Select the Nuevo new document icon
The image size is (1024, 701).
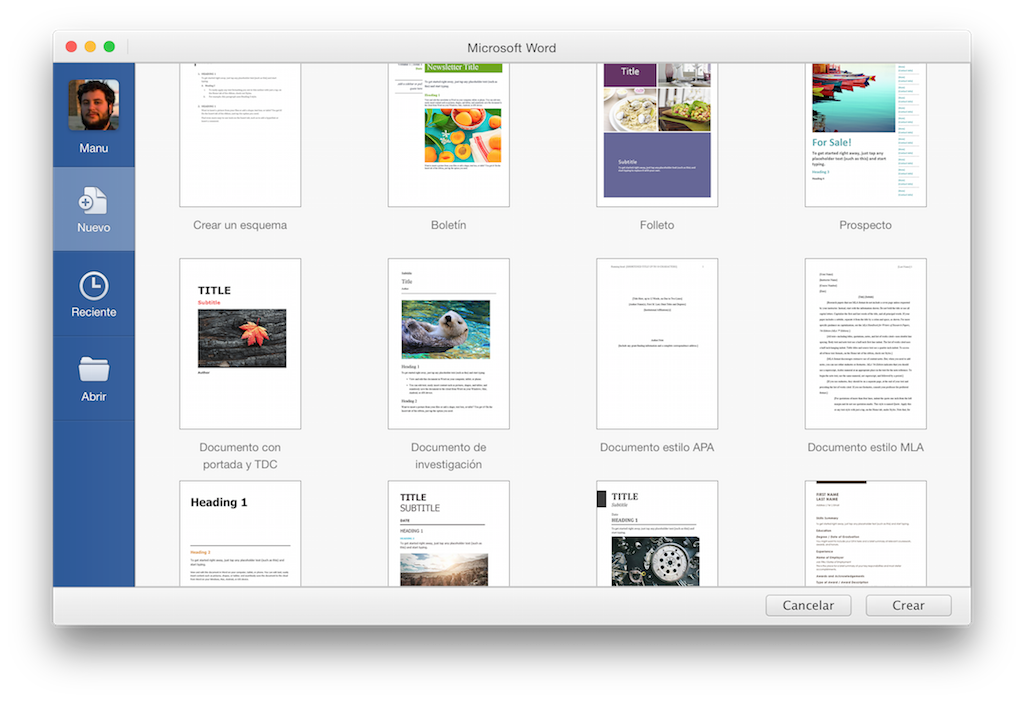click(x=93, y=200)
